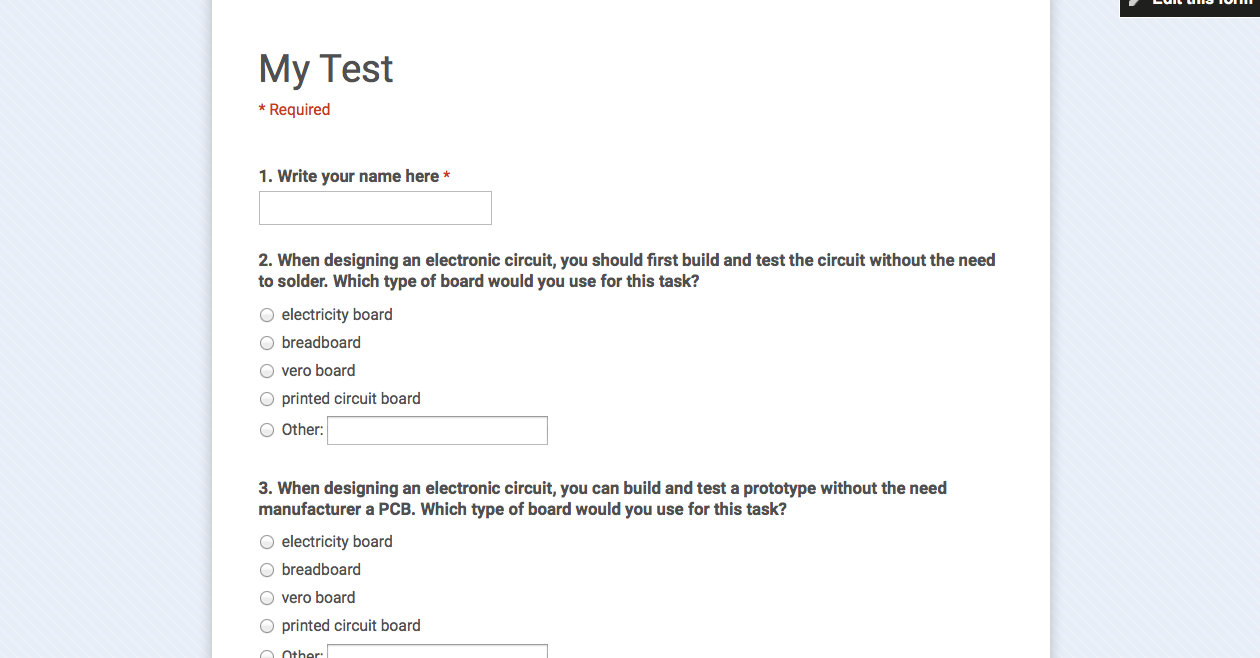Choose the Other radio in question 2
Screen dimensions: 1260x658
point(267,430)
